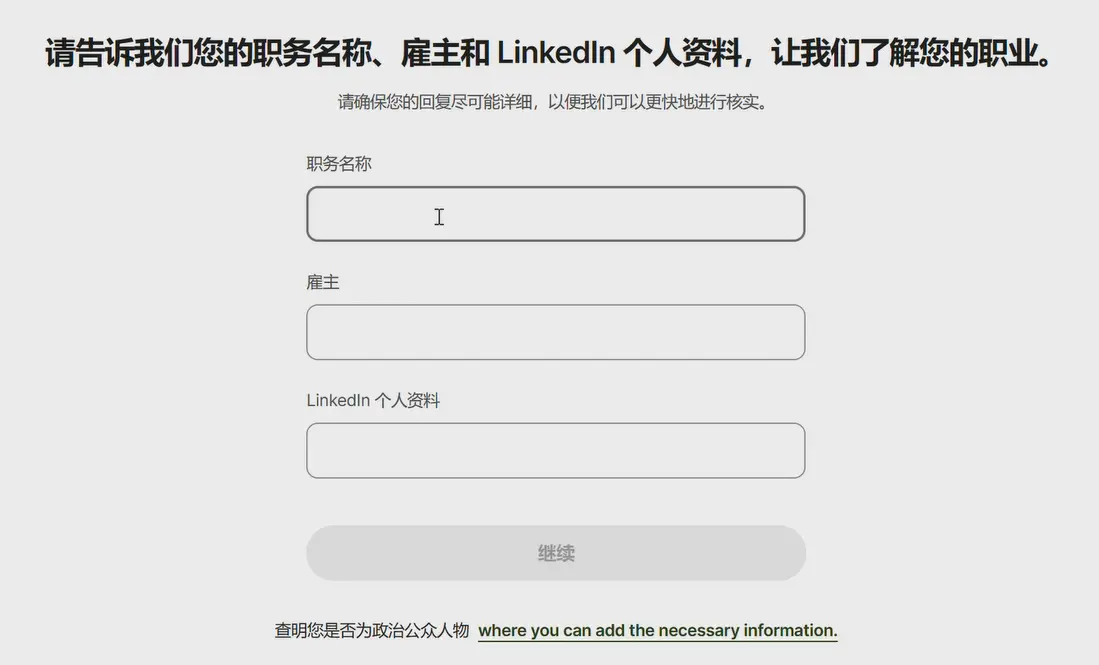
Task: Submit the form using the grey continue button
Action: [x=555, y=553]
